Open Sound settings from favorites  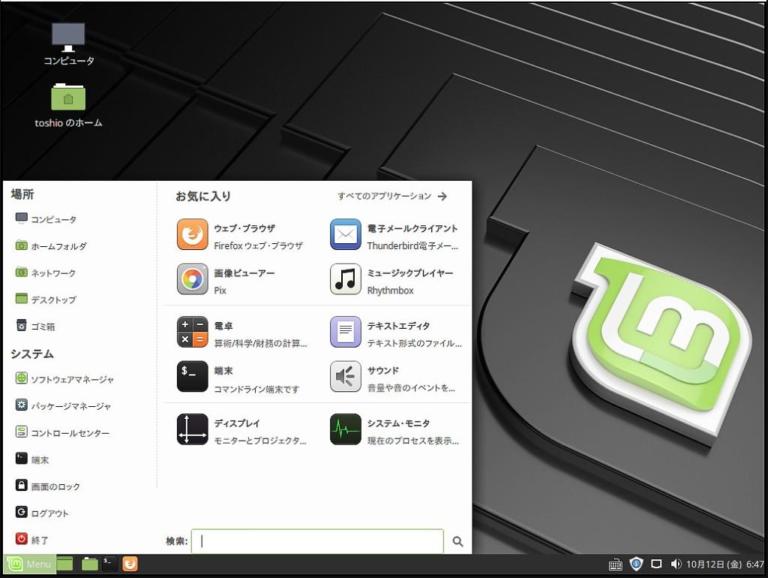tap(345, 376)
